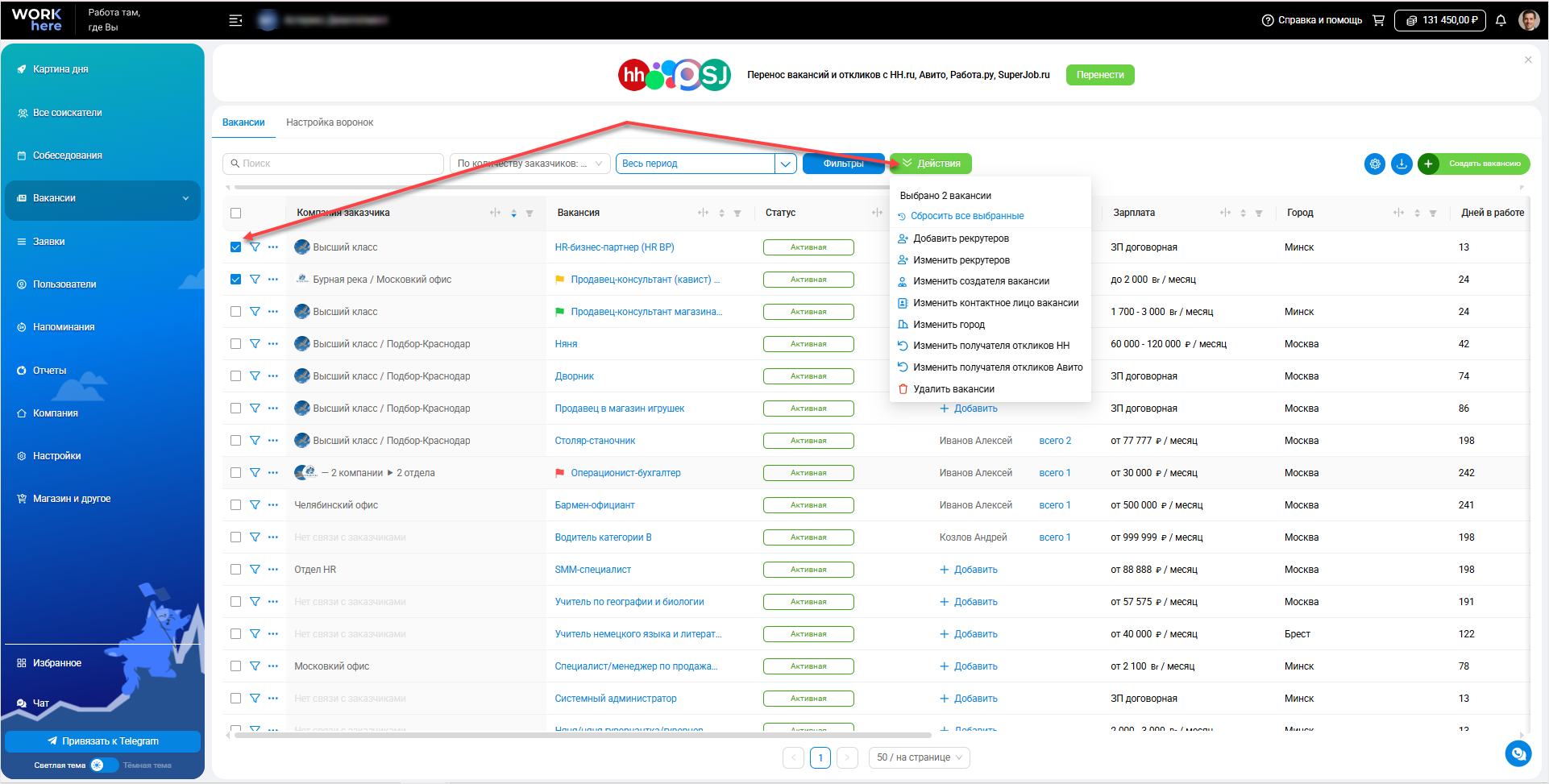Toggle select-all checkbox in table header
Image resolution: width=1549 pixels, height=784 pixels.
tap(235, 214)
